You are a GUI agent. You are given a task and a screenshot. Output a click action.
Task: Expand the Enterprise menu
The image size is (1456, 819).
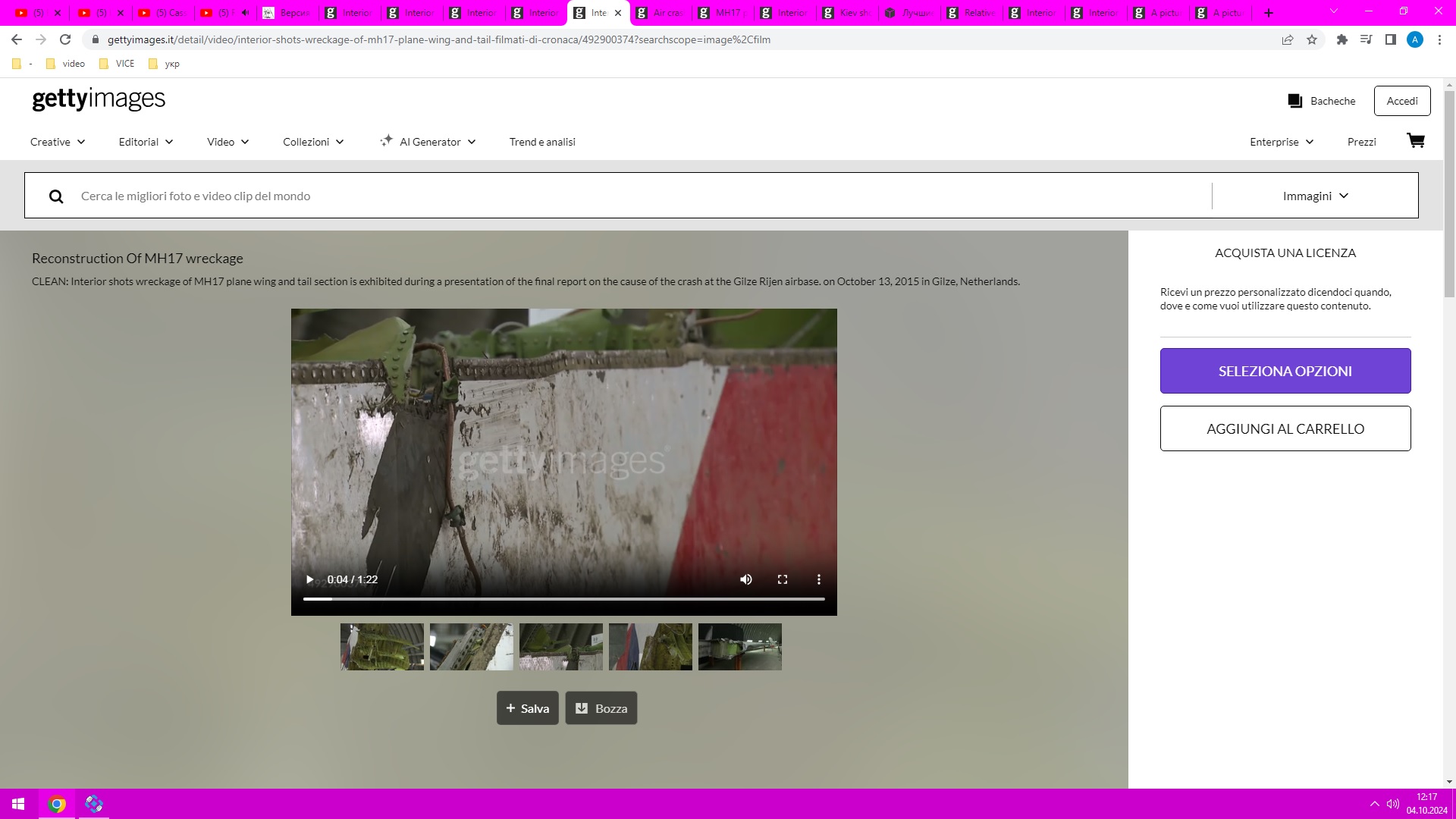(x=1282, y=142)
